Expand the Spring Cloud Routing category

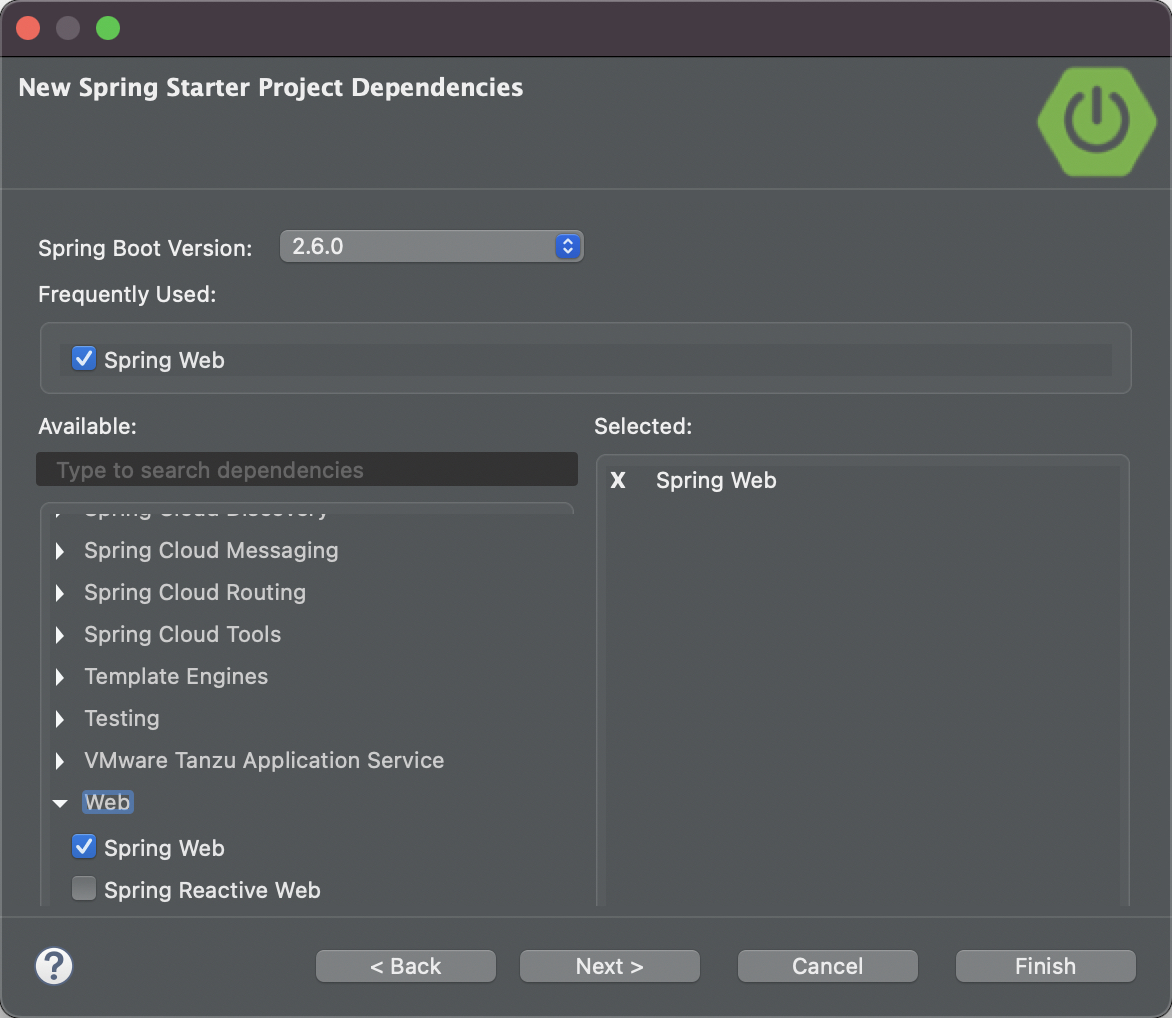tap(60, 593)
